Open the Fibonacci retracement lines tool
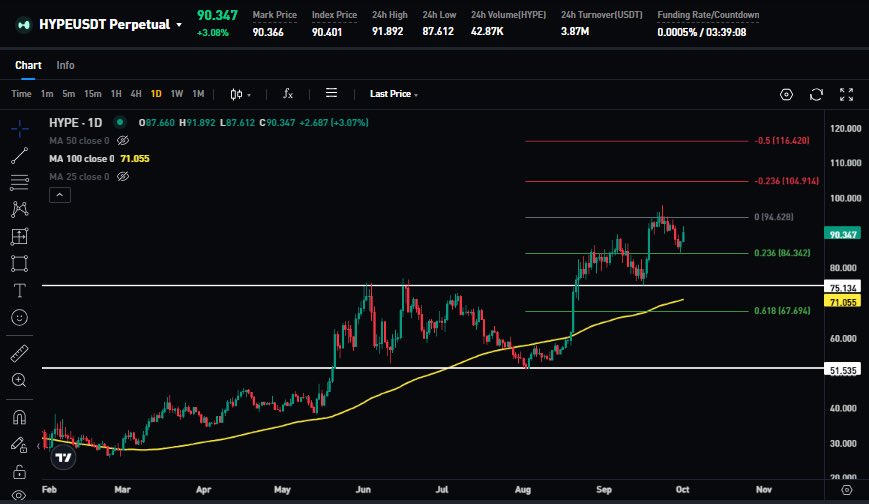 coord(19,182)
